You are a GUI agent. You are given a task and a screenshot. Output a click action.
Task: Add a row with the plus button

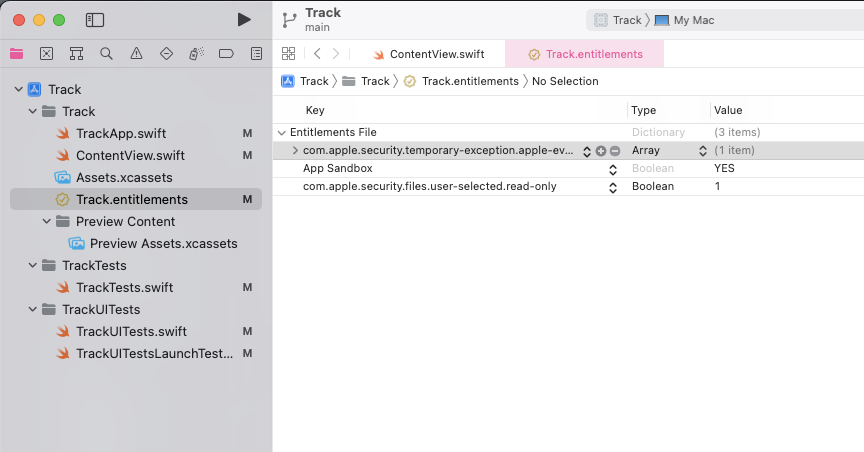pyautogui.click(x=601, y=151)
